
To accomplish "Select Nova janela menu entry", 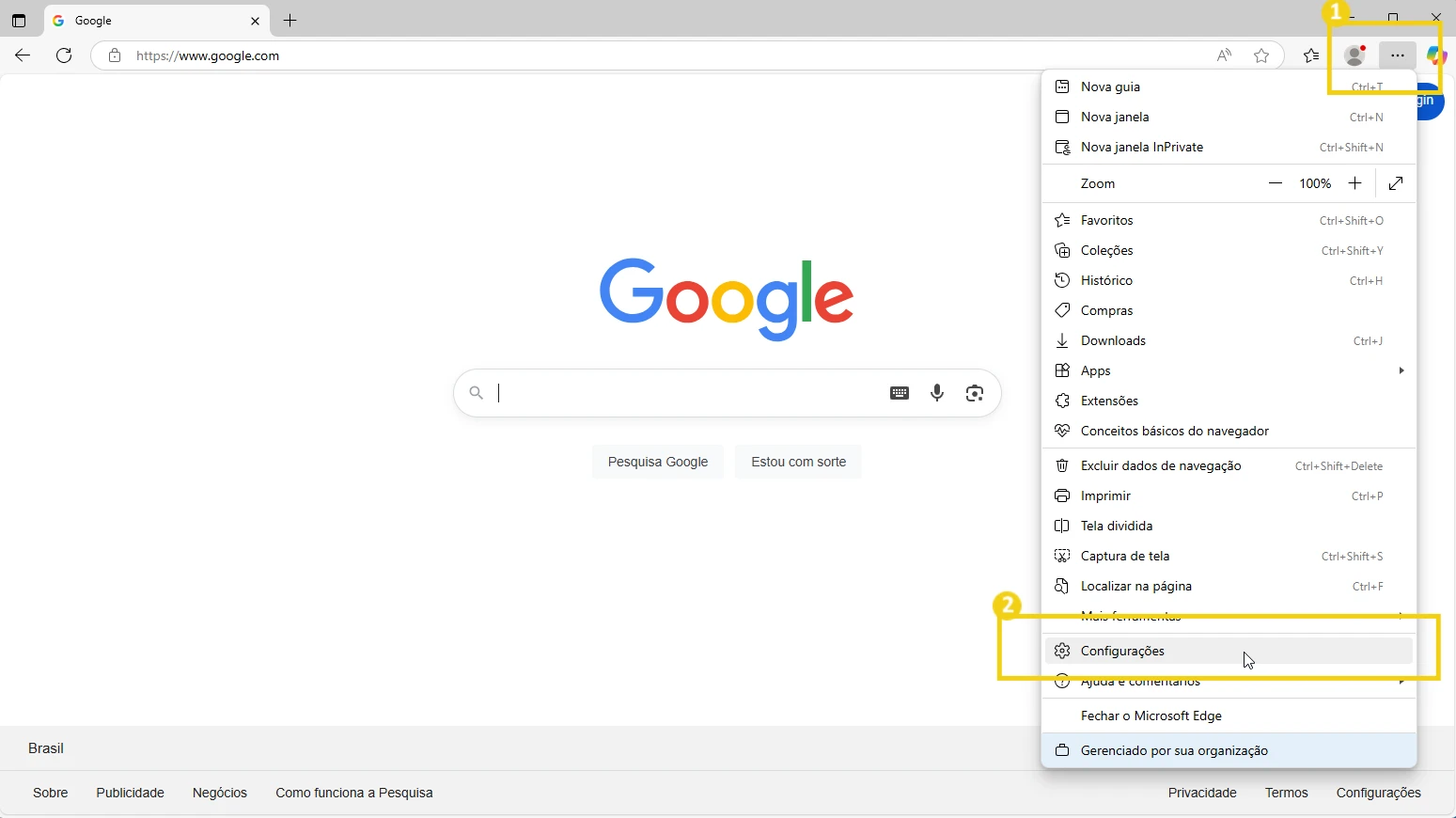I will (1229, 117).
